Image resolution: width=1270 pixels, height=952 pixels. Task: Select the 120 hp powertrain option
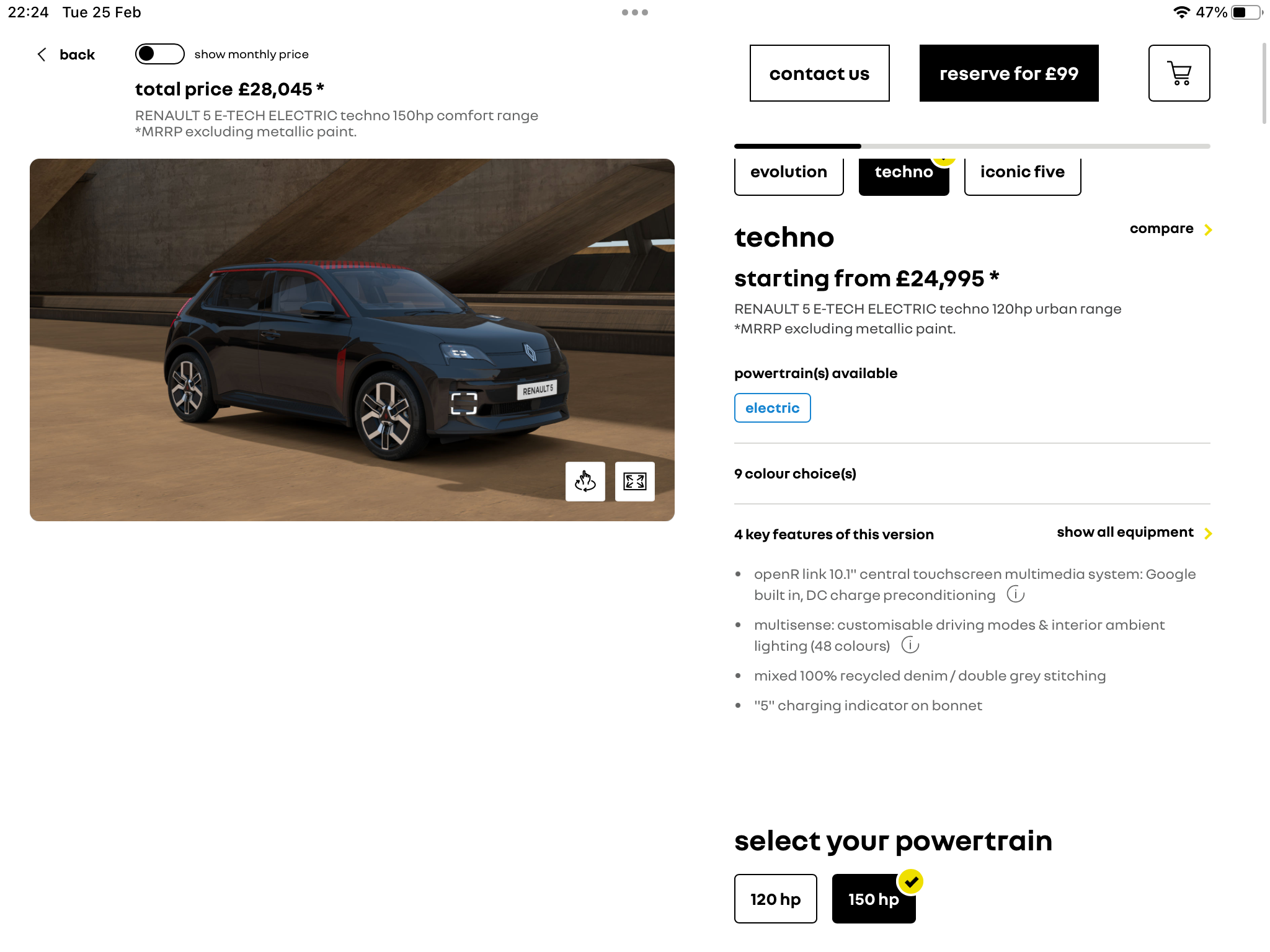(x=775, y=899)
